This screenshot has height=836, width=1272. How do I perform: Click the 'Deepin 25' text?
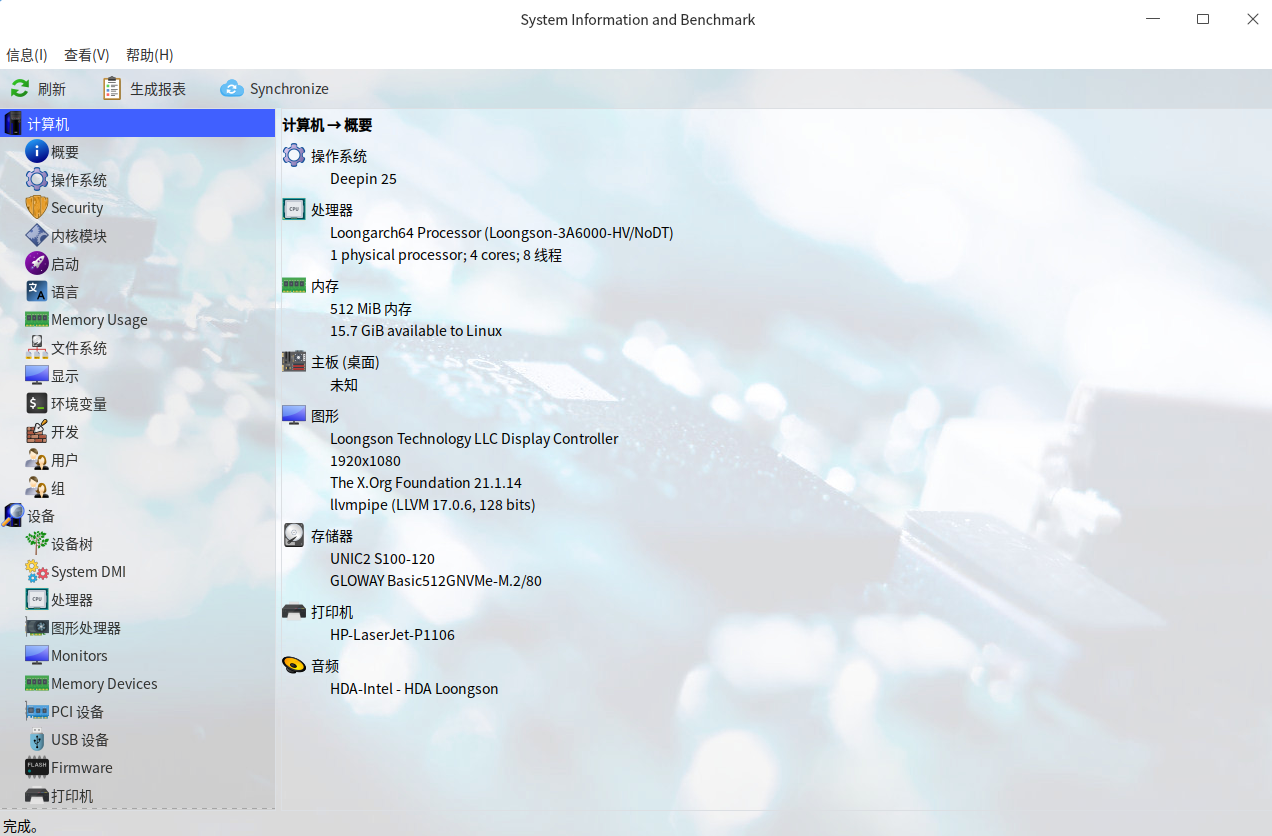click(363, 179)
